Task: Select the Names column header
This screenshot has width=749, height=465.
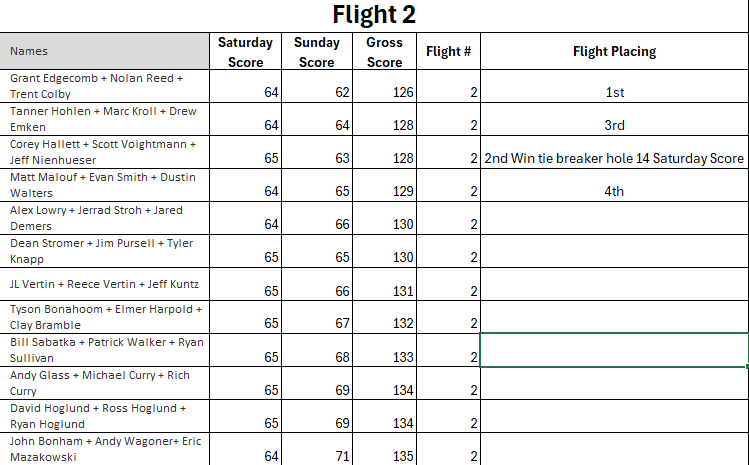Action: point(105,51)
